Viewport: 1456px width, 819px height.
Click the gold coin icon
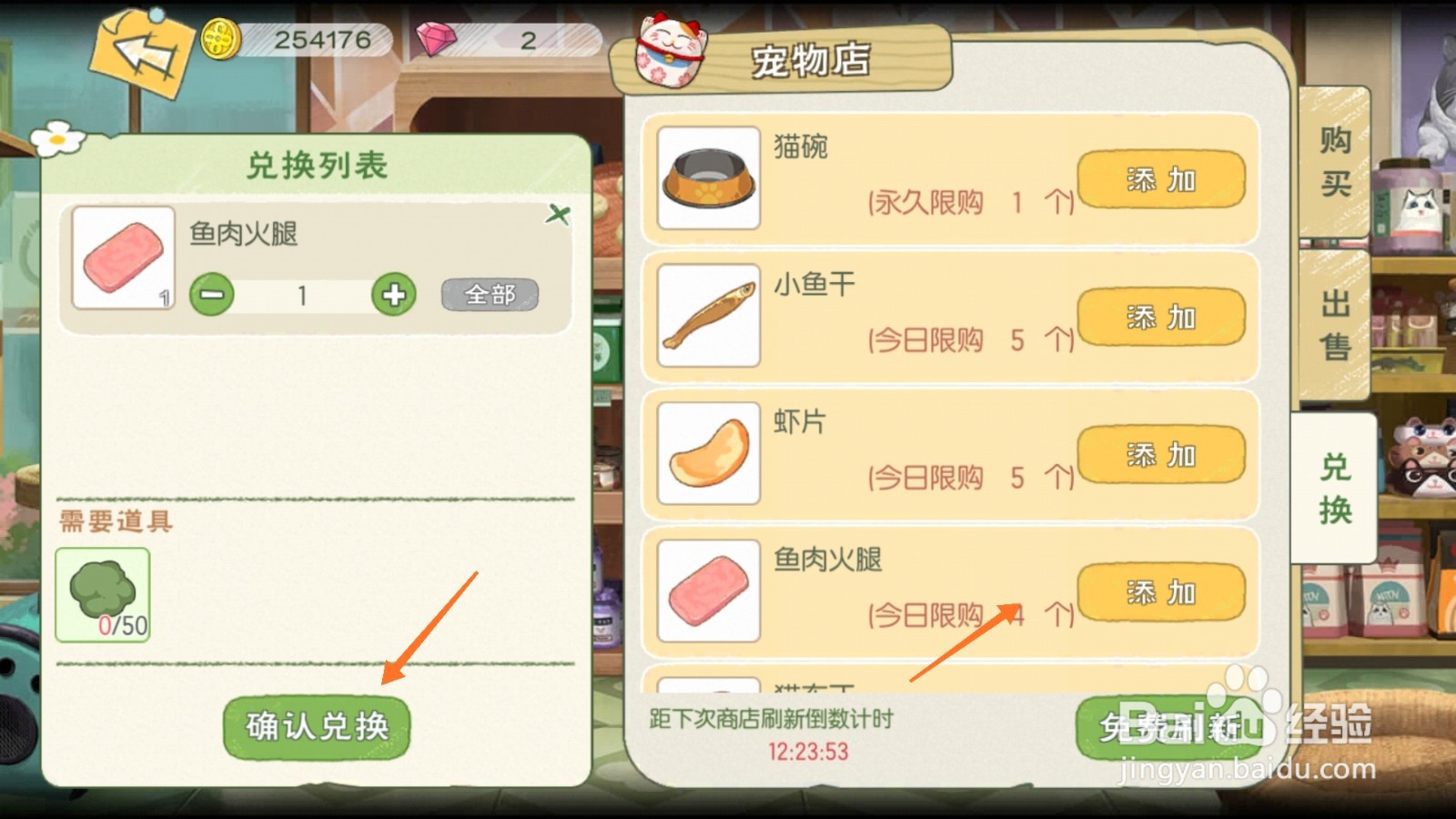(220, 40)
